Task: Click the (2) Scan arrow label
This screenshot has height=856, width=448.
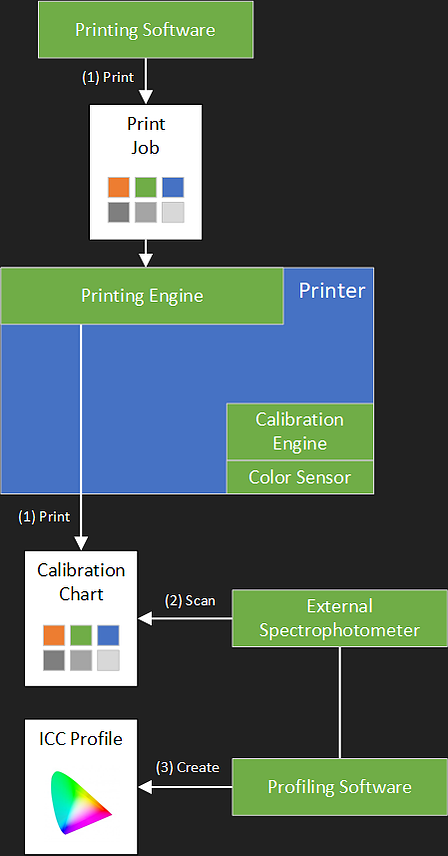Action: click(x=190, y=601)
